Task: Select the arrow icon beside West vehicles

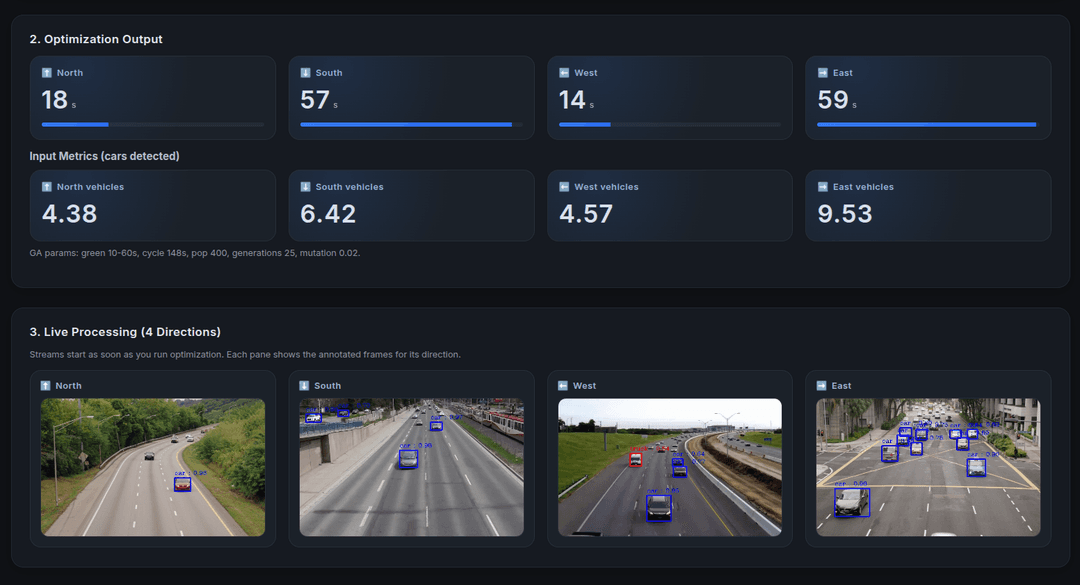Action: tap(562, 186)
